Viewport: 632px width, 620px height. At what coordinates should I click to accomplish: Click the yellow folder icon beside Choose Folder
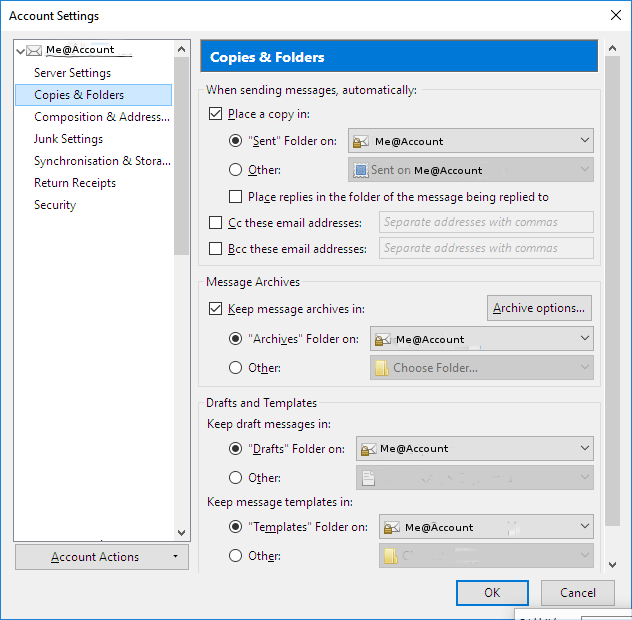pyautogui.click(x=381, y=368)
